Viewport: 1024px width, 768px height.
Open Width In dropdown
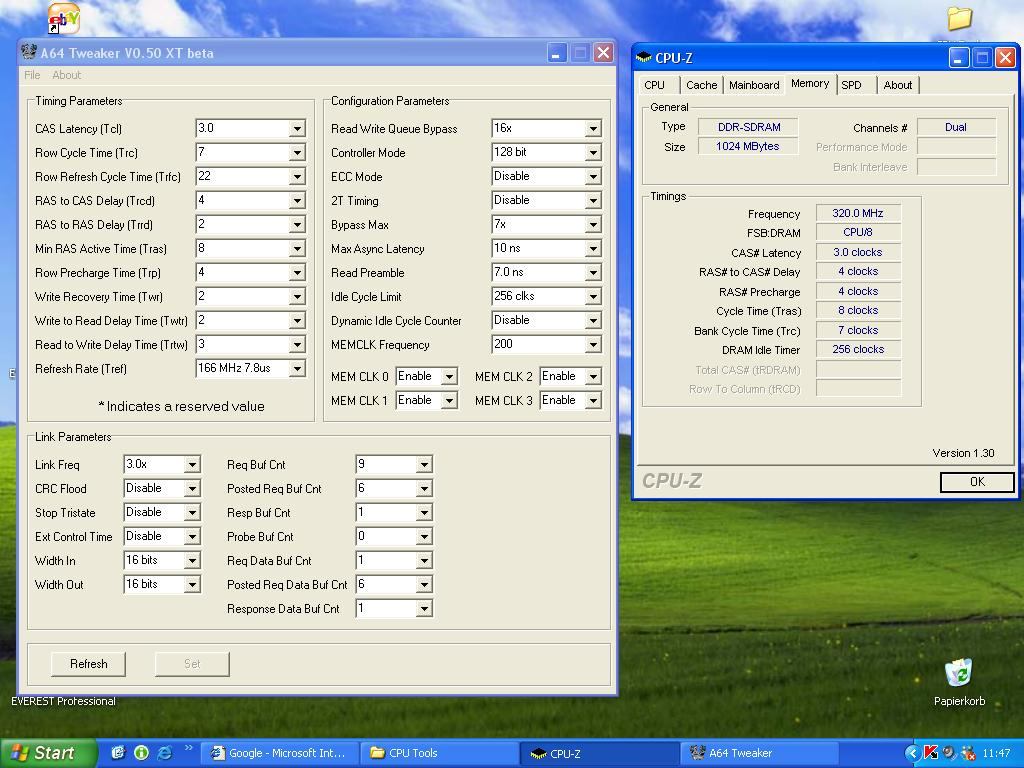point(192,560)
